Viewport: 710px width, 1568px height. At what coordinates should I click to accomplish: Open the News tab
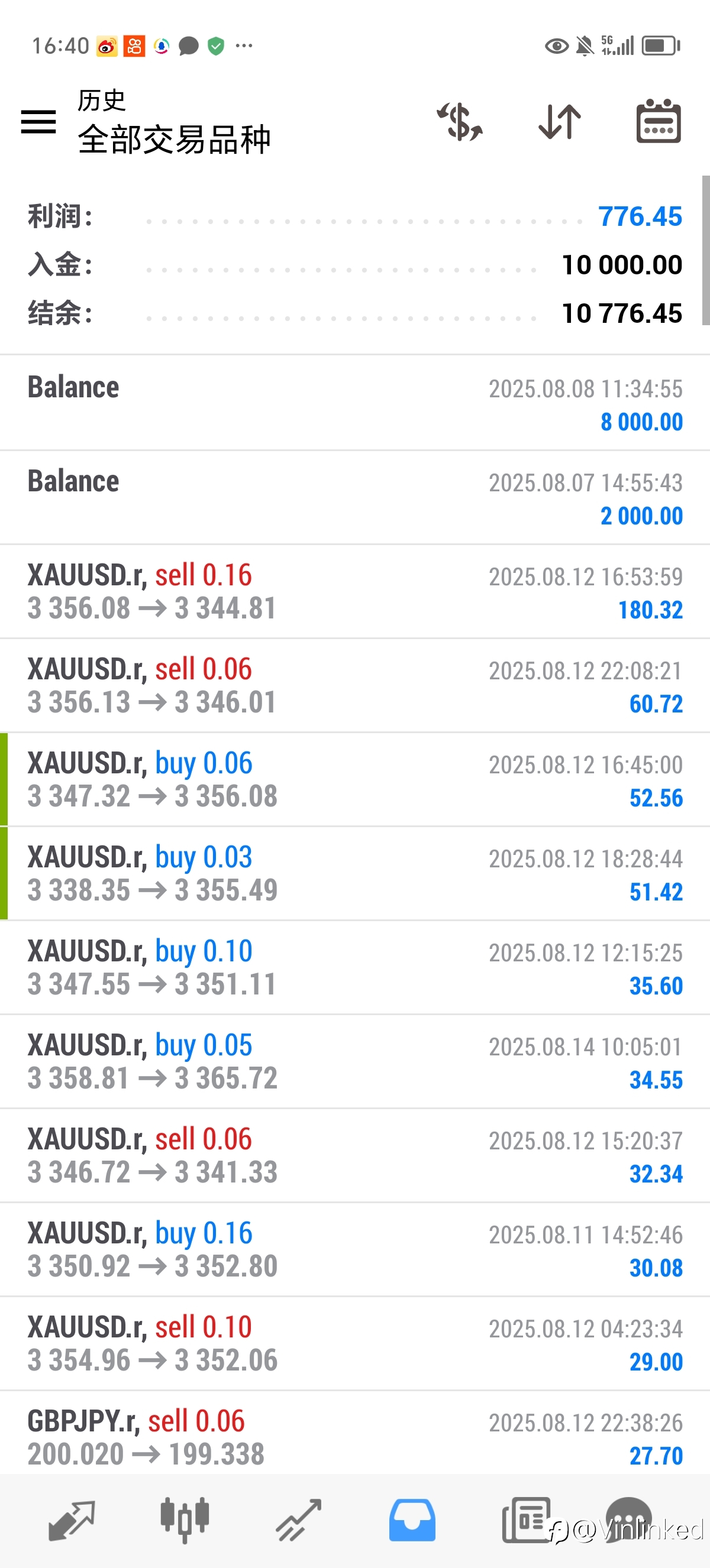pos(526,1520)
